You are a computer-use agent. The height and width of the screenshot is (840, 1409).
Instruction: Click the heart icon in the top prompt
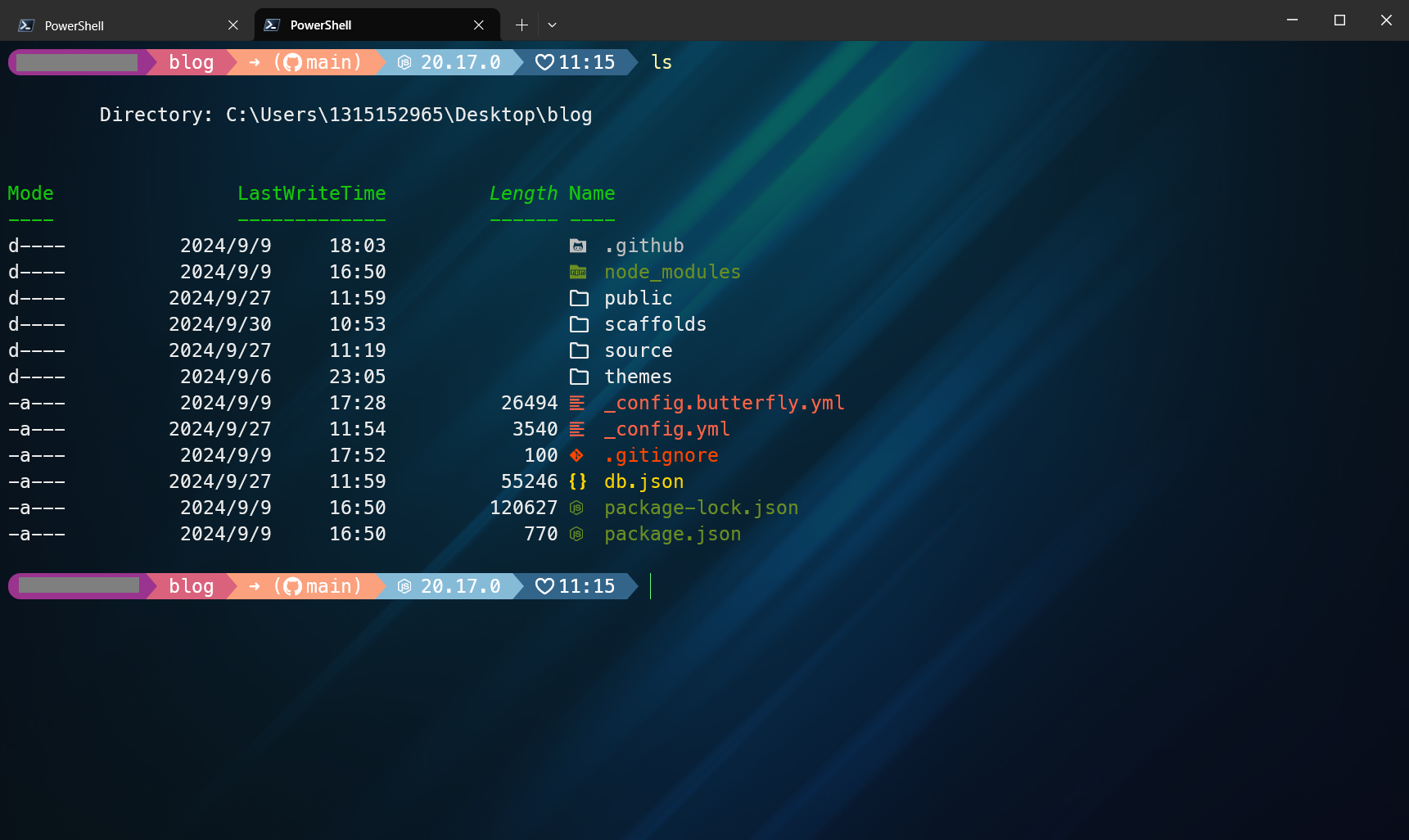pos(544,62)
